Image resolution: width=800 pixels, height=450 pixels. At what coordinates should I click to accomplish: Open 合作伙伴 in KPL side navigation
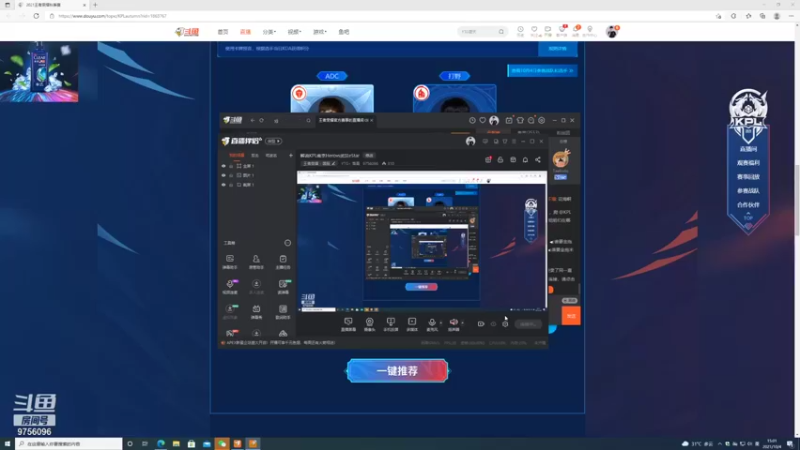pyautogui.click(x=748, y=205)
